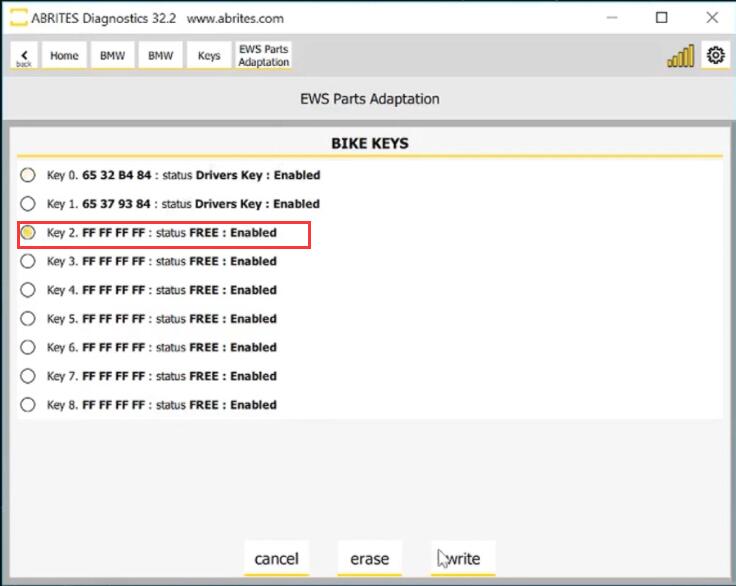The image size is (736, 586).
Task: Click the cancel button
Action: tap(276, 559)
